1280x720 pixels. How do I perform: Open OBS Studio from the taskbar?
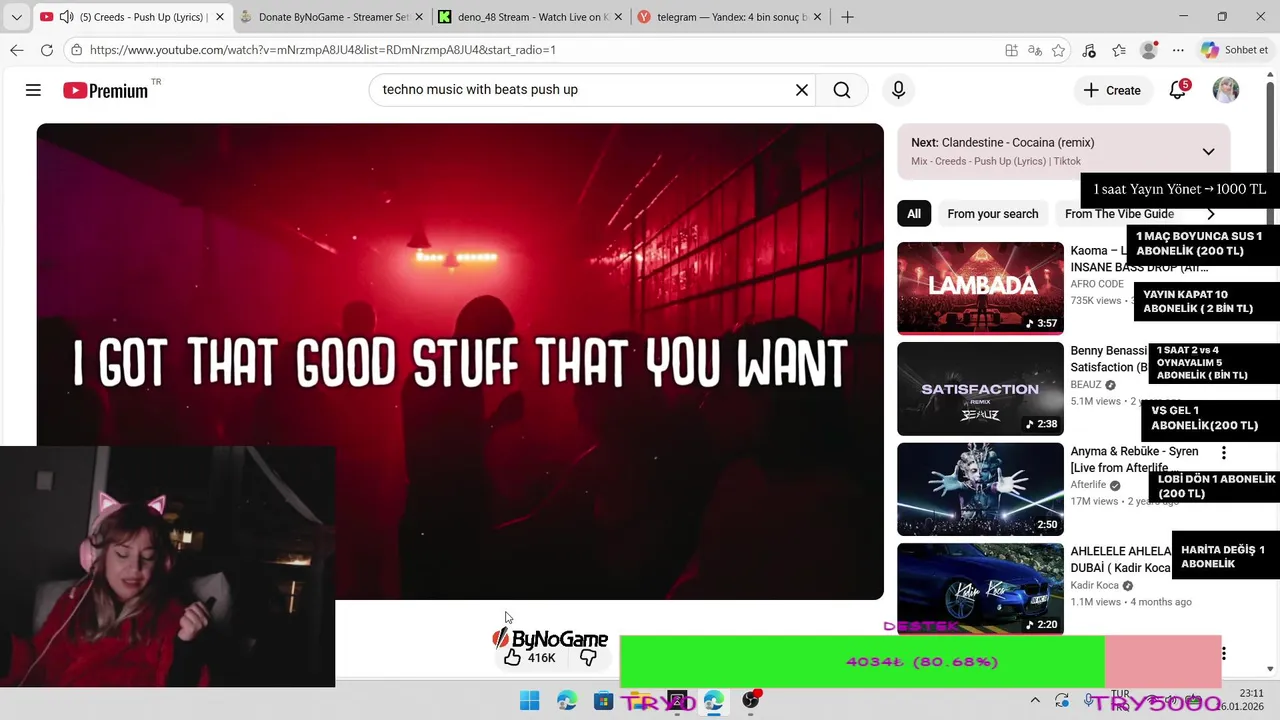tap(751, 701)
